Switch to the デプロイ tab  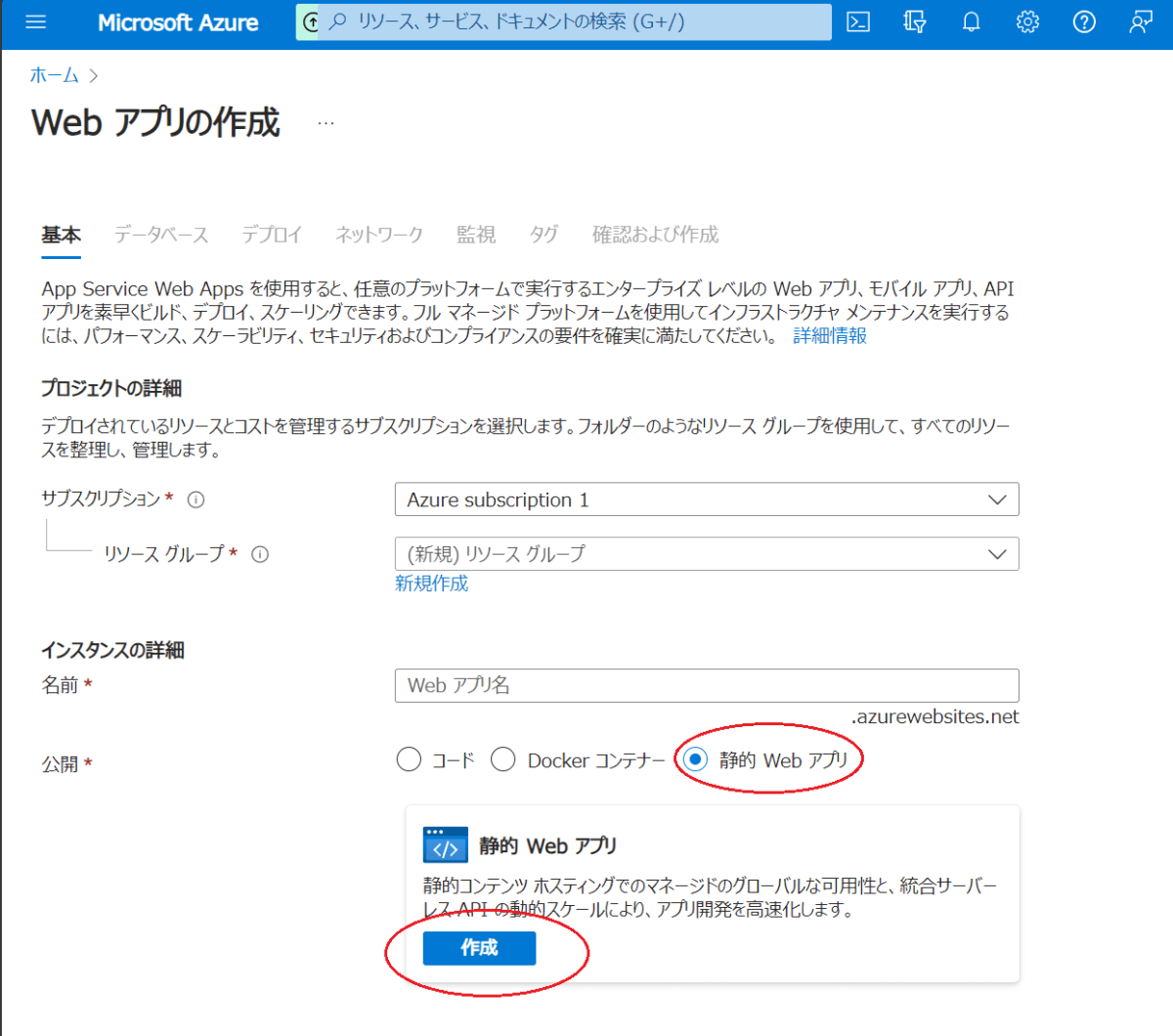coord(272,235)
